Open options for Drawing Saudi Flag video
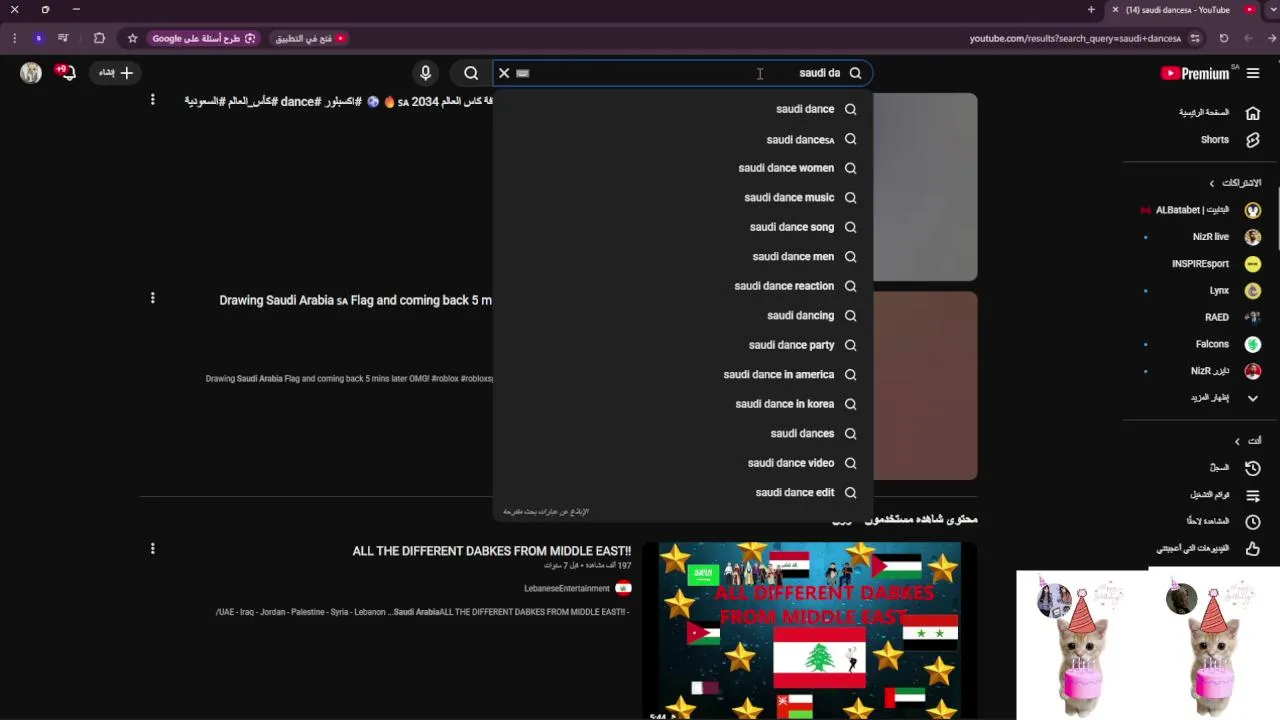The height and width of the screenshot is (720, 1280). click(x=152, y=298)
